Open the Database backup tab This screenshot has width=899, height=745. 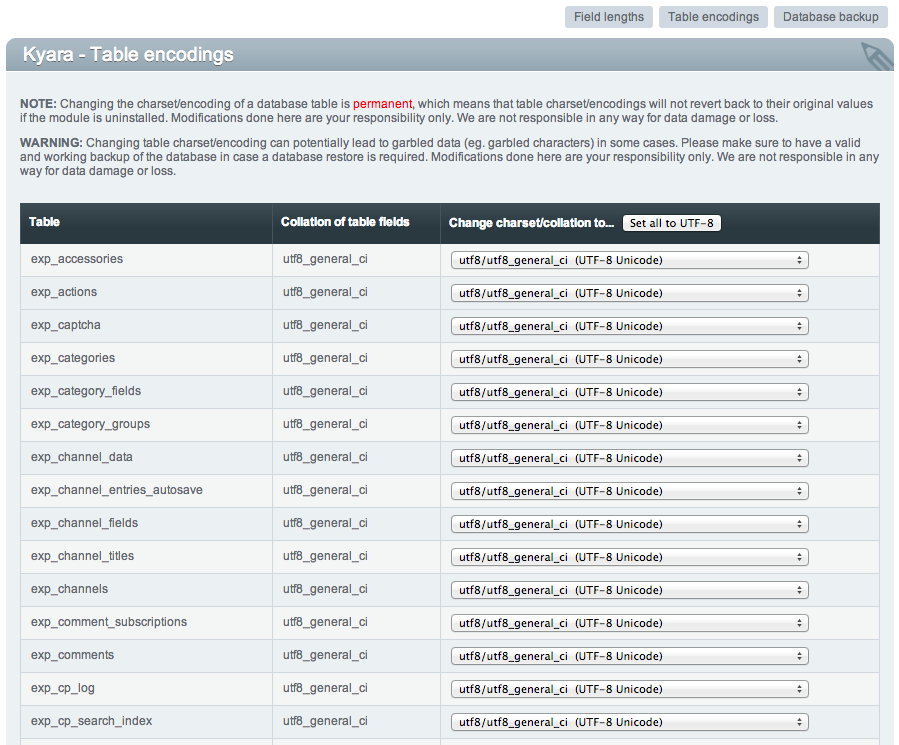(x=831, y=17)
